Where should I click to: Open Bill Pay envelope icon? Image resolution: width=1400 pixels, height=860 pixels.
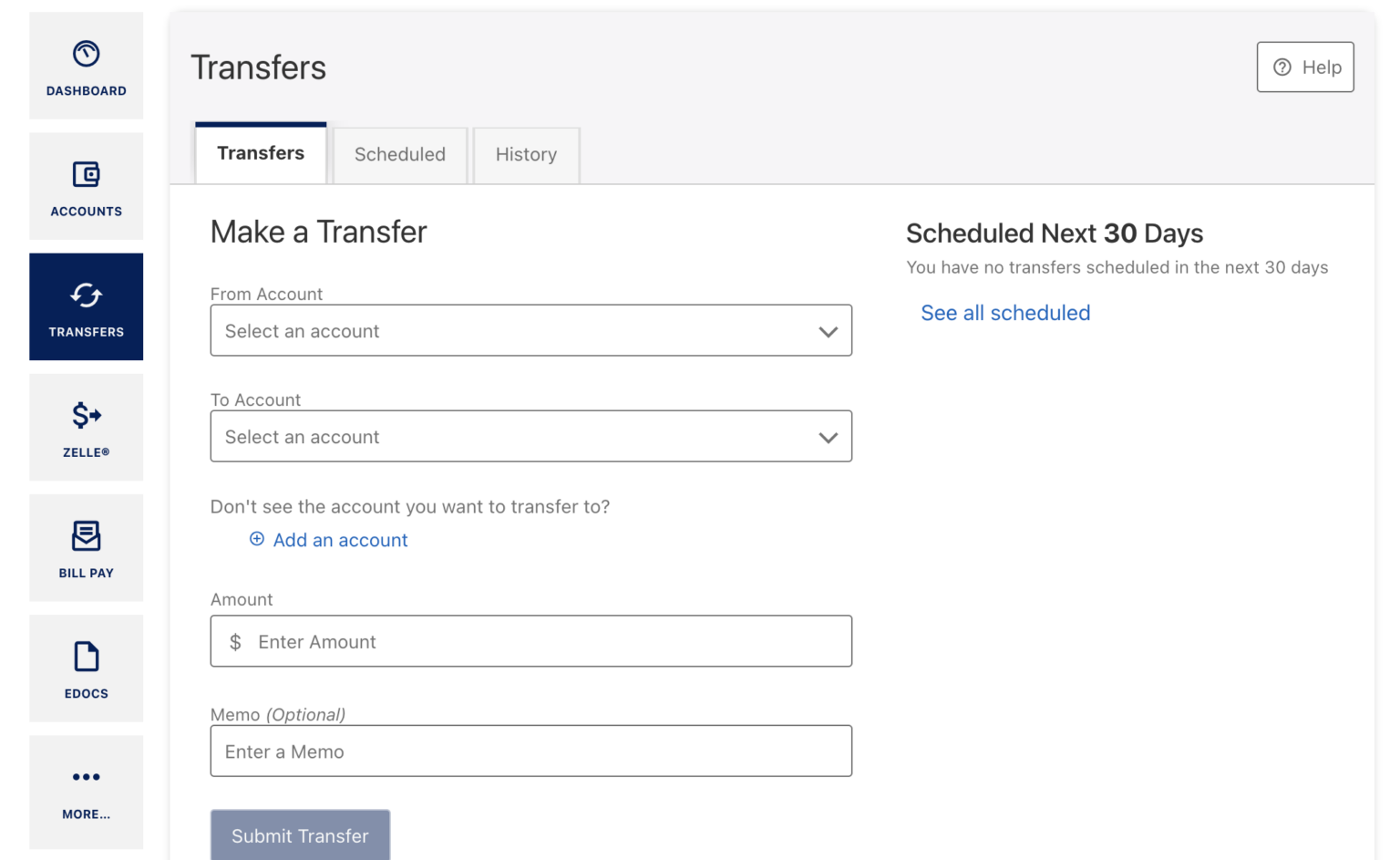(86, 536)
